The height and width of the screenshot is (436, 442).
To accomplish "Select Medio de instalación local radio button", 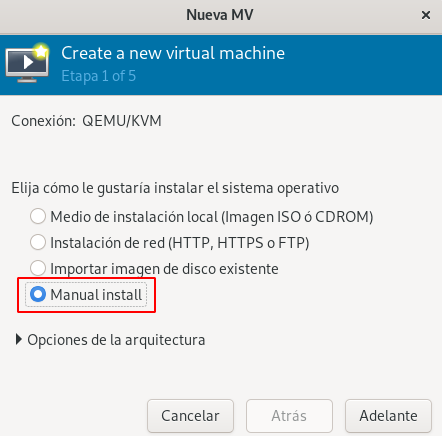I will point(38,216).
